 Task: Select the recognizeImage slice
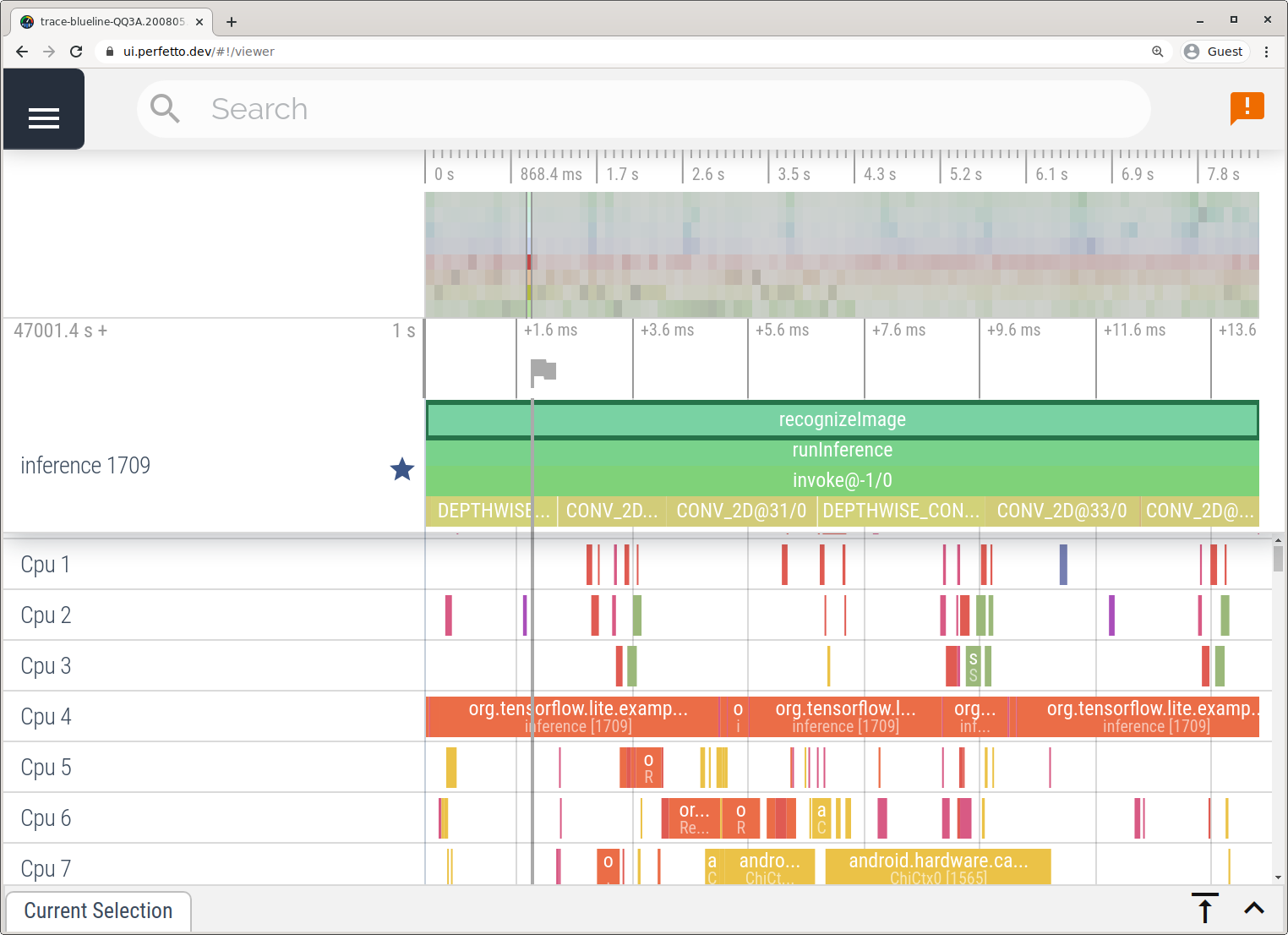842,420
